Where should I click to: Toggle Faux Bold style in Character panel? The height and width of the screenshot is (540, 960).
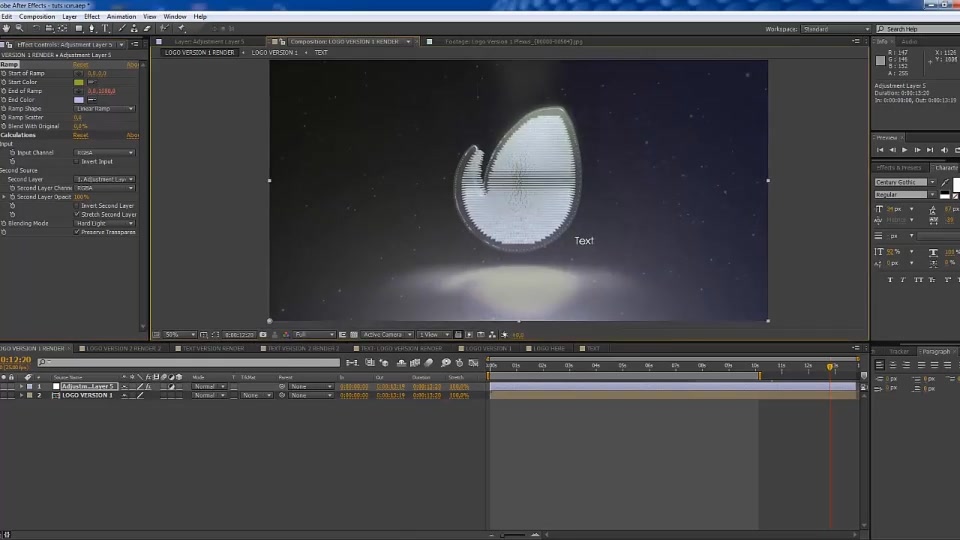(x=890, y=279)
